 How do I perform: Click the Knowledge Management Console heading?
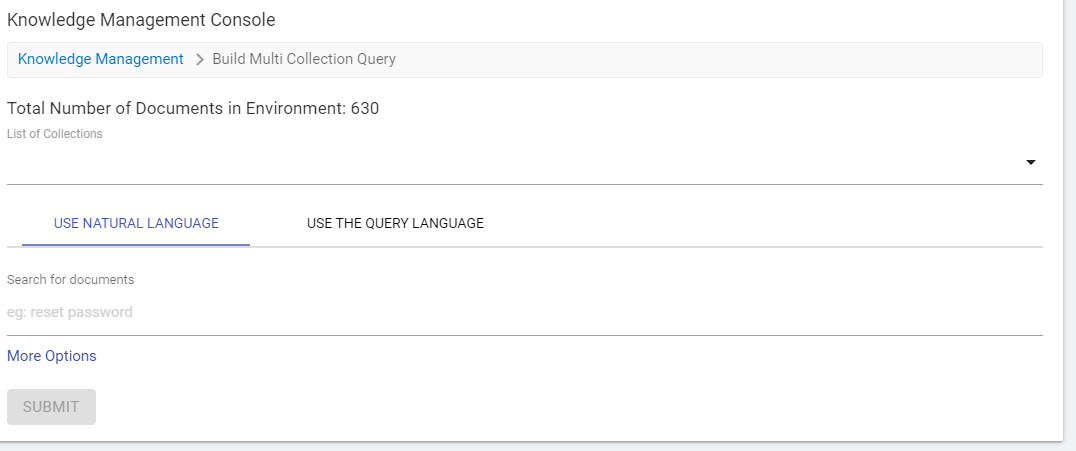tap(141, 20)
